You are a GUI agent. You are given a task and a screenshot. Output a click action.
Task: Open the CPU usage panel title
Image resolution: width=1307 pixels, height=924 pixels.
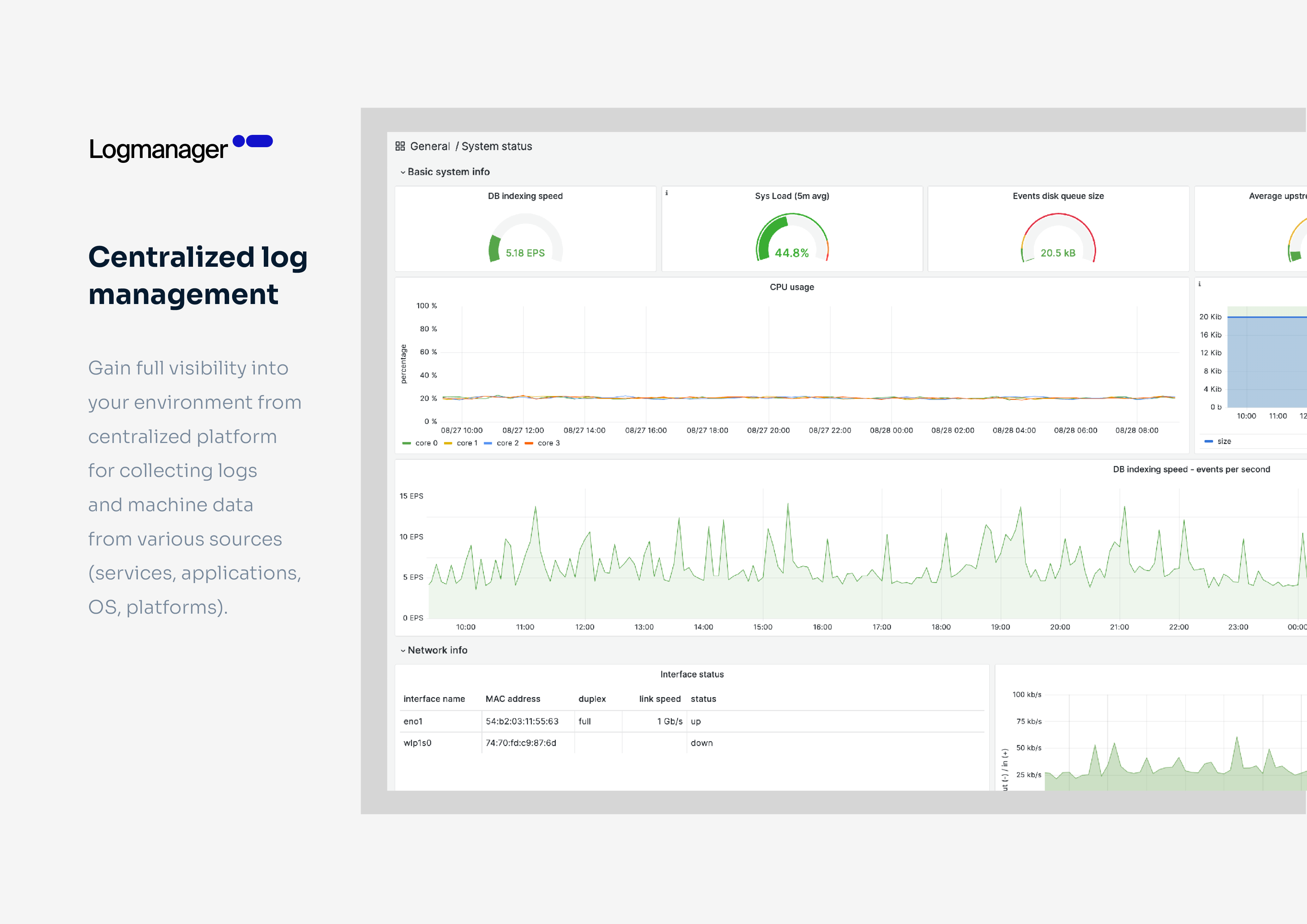791,287
